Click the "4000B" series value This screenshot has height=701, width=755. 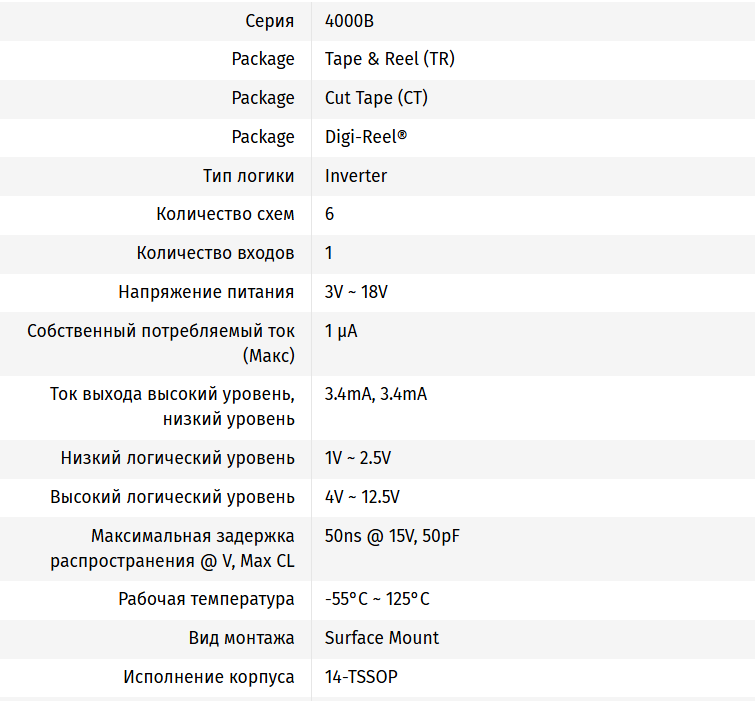pos(350,20)
